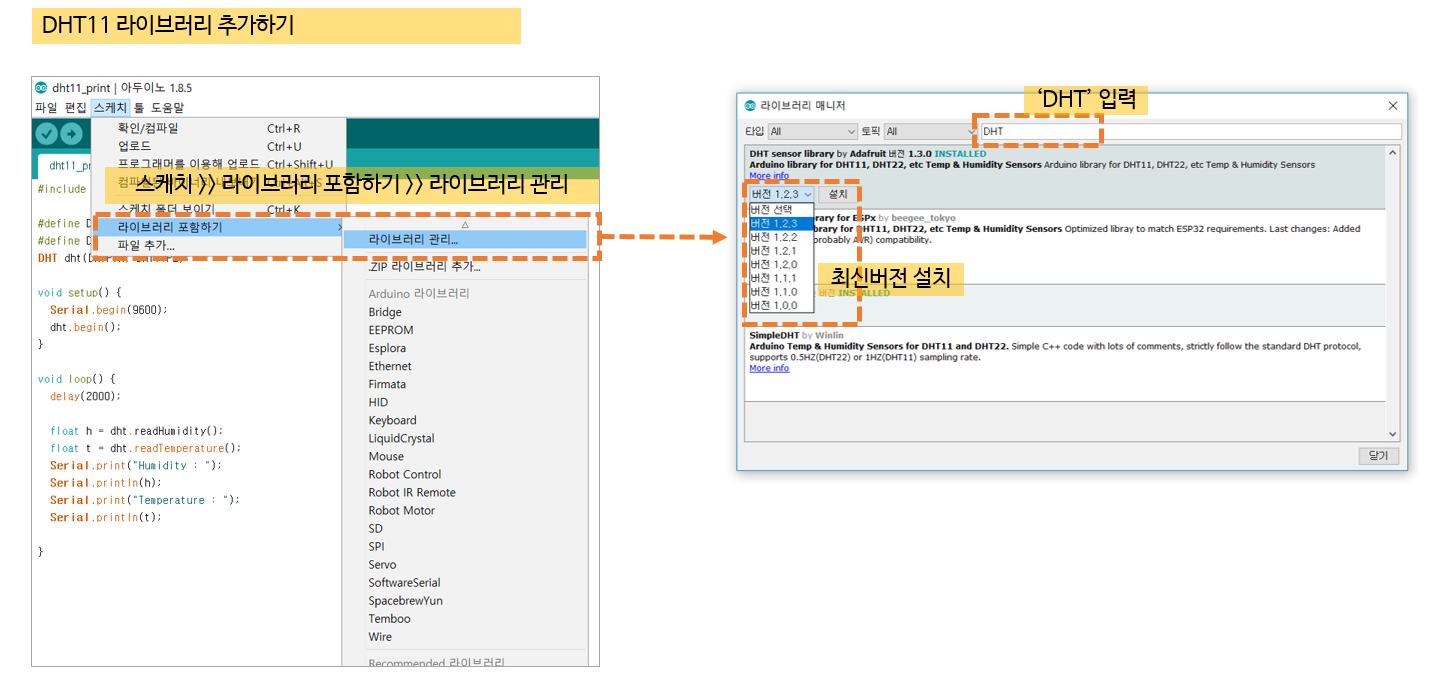Select the SimpleDHT library entry title
Image resolution: width=1430 pixels, height=690 pixels.
pyautogui.click(x=774, y=335)
